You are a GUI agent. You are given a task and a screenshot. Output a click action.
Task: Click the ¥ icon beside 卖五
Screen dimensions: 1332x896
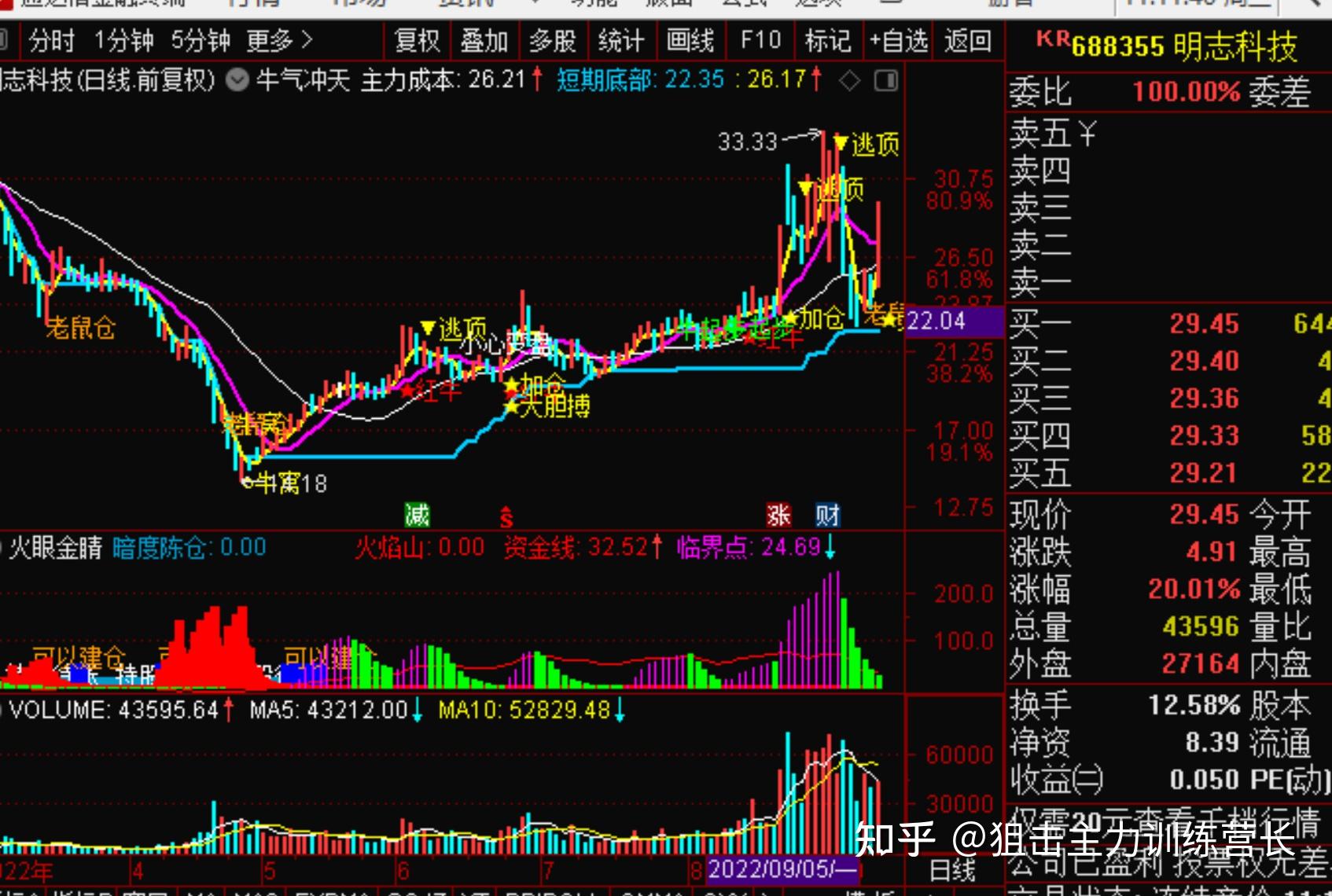click(1087, 134)
